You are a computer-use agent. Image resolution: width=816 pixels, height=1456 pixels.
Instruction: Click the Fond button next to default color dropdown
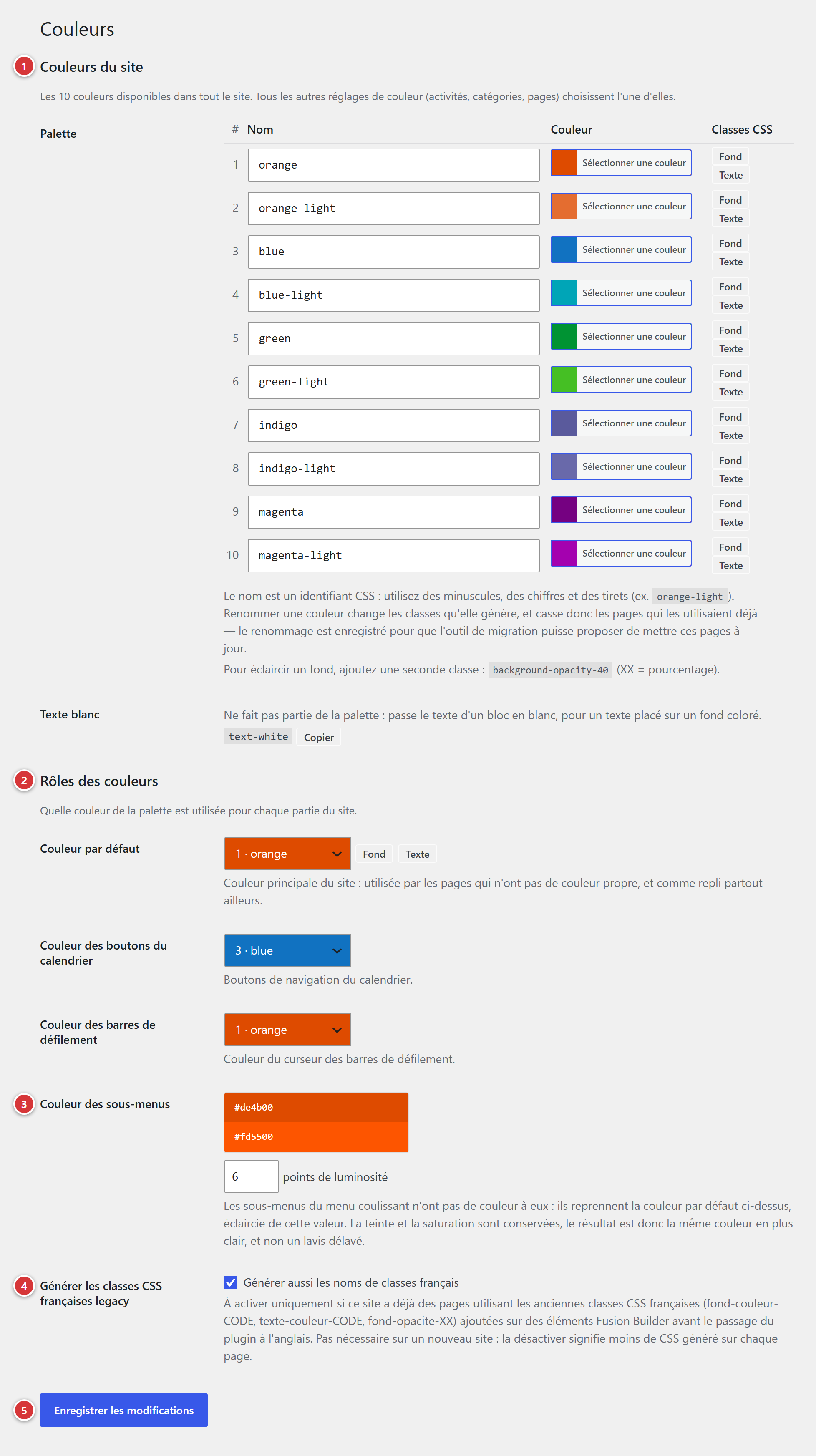click(374, 854)
